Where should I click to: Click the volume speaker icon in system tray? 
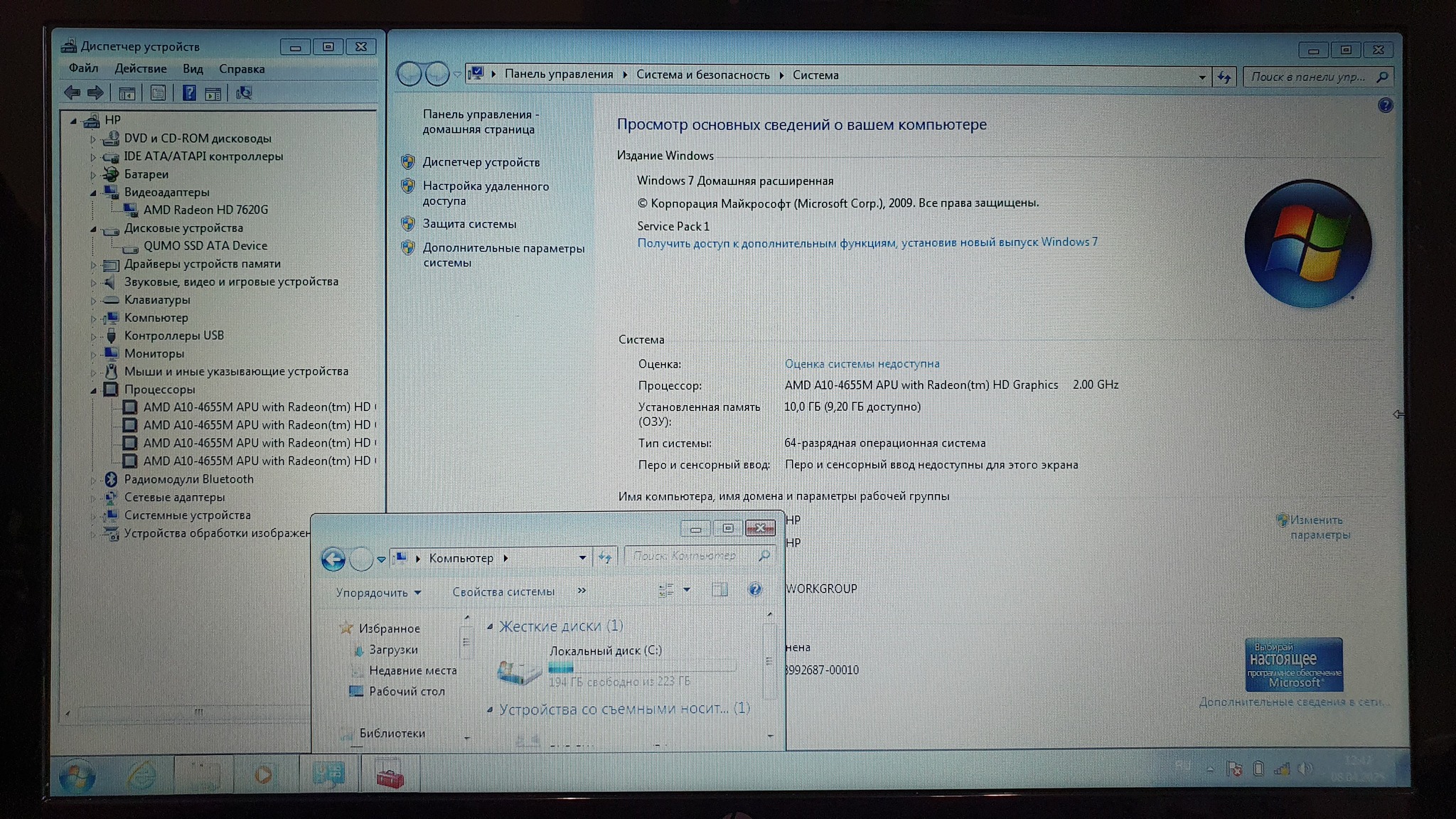[x=1305, y=769]
